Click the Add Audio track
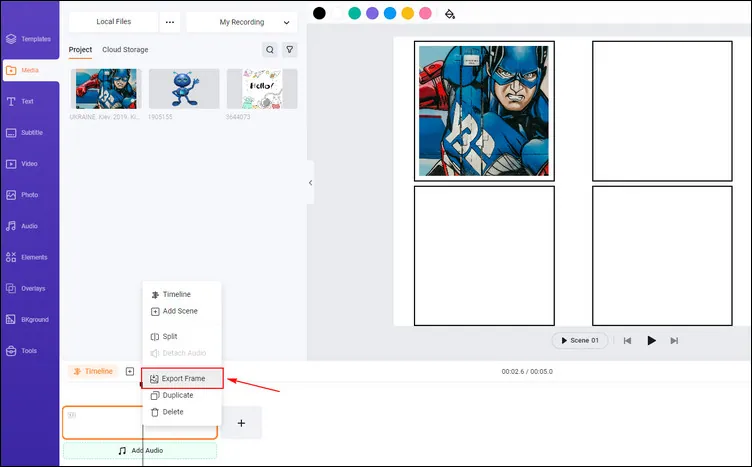Screen dimensions: 752x467 point(140,451)
